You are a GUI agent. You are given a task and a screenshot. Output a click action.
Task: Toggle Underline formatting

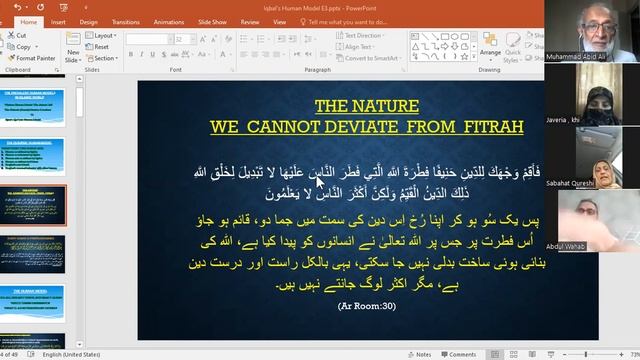pyautogui.click(x=152, y=54)
